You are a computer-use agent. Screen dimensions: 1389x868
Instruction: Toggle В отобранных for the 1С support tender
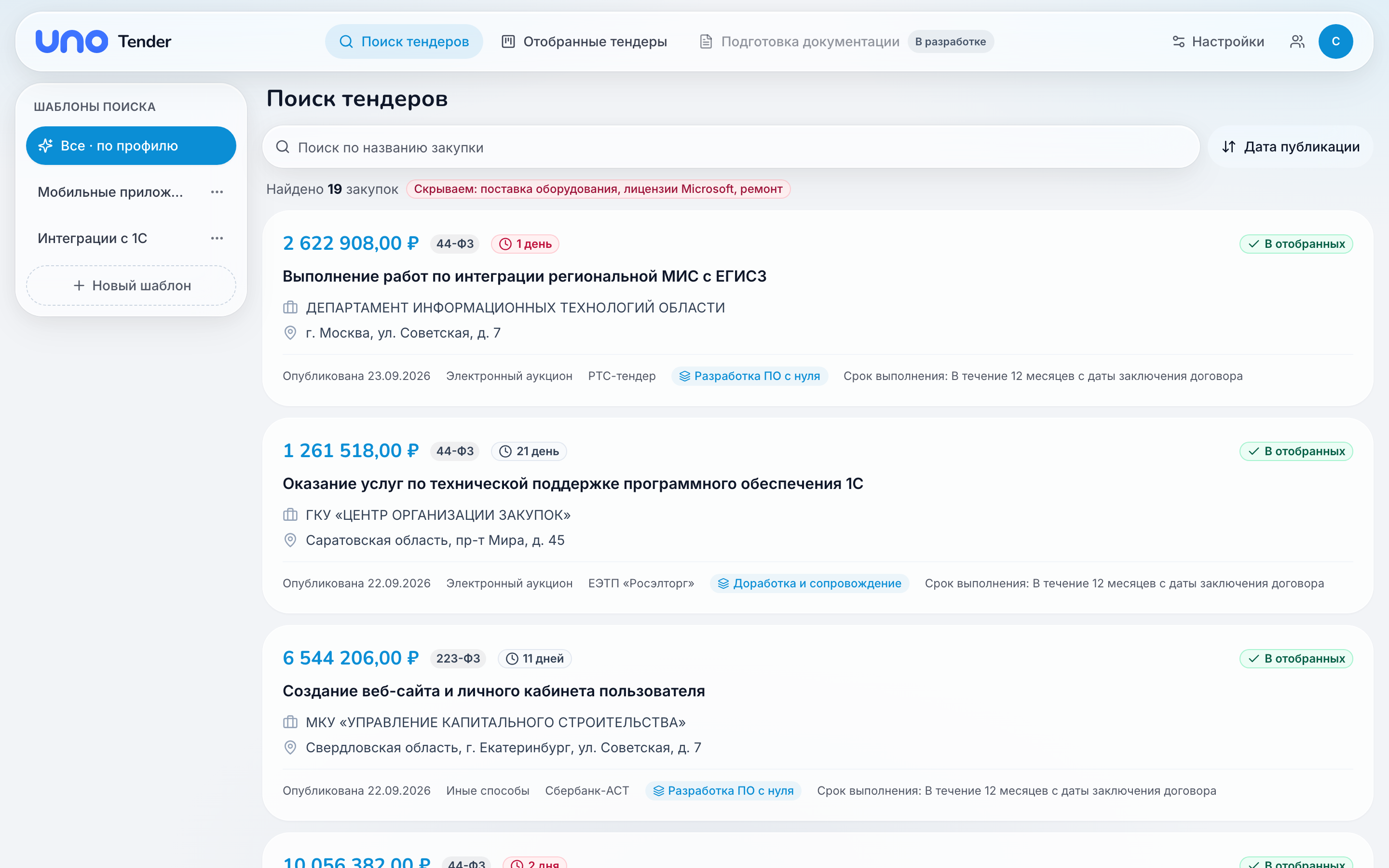click(x=1296, y=451)
